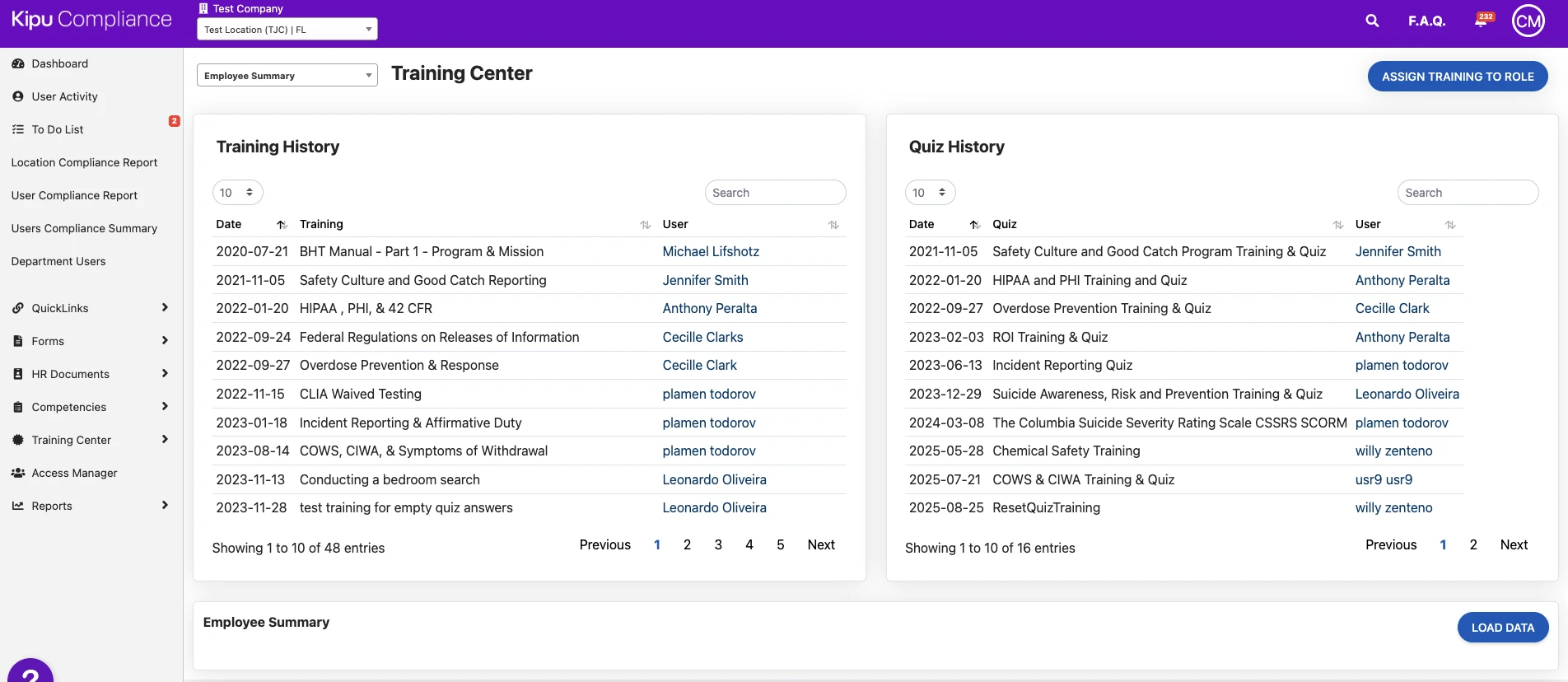Click the Access Manager people icon
The height and width of the screenshot is (682, 1568).
(x=18, y=473)
